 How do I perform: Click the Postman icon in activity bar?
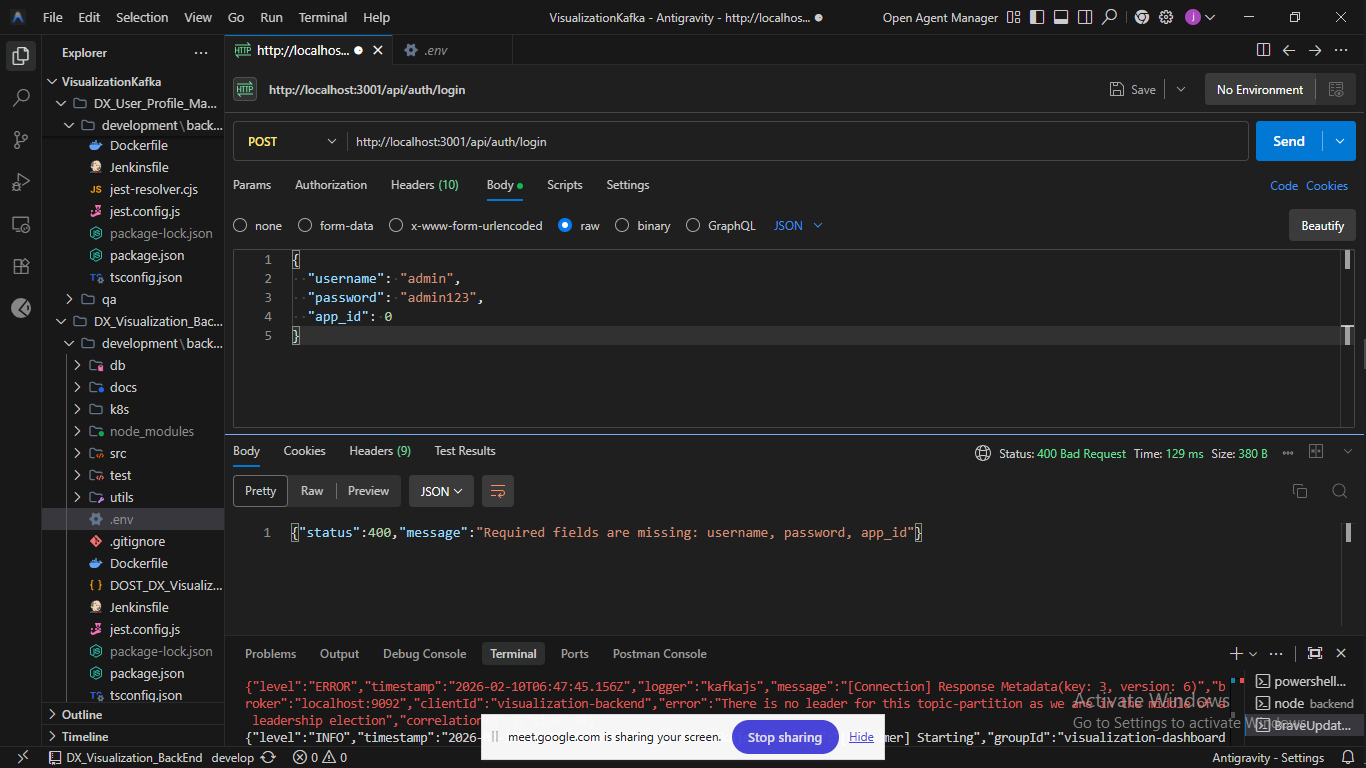21,308
